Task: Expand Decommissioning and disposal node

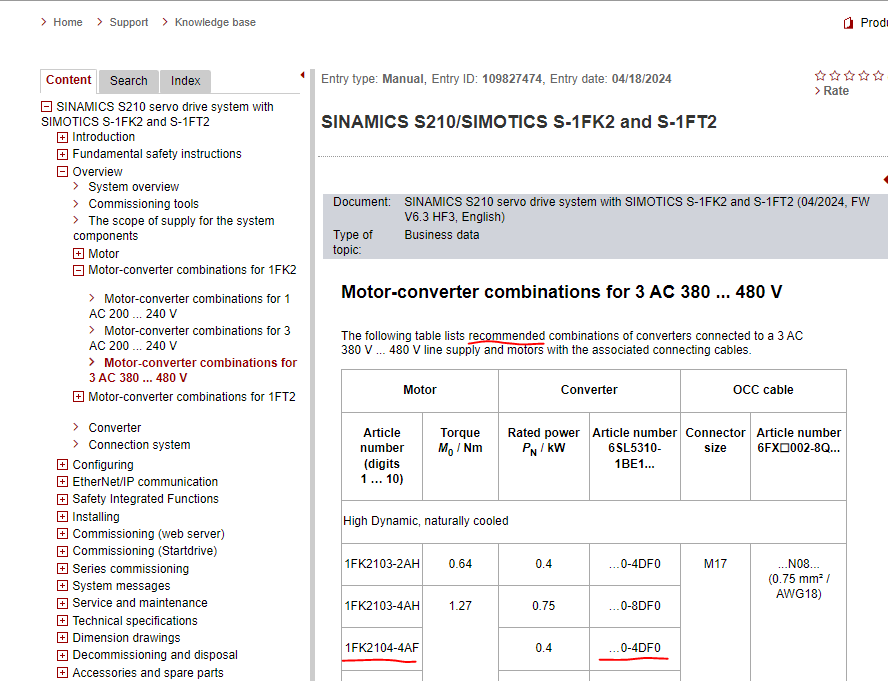Action: [x=62, y=656]
